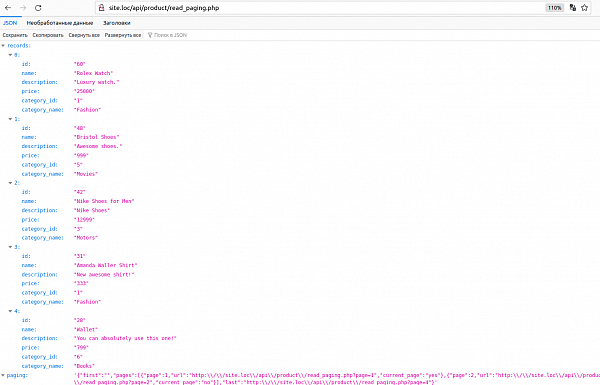This screenshot has width=600, height=385.
Task: Go back to the previous page
Action: [x=8, y=8]
